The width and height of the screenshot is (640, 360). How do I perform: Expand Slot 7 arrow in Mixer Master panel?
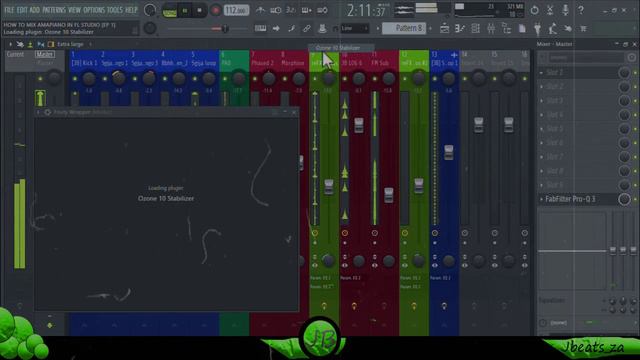542,157
